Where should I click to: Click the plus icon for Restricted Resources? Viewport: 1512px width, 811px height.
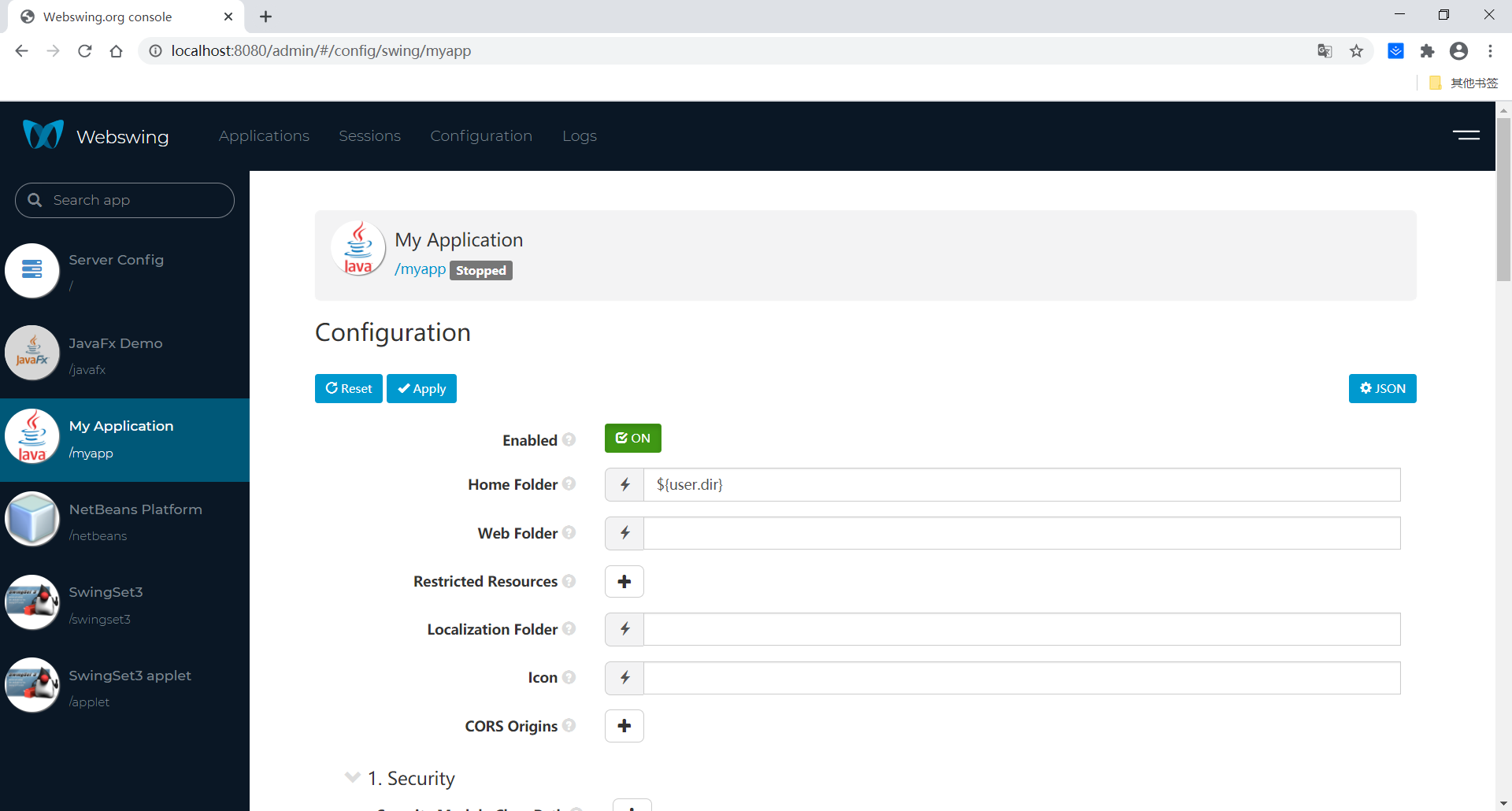(x=624, y=581)
